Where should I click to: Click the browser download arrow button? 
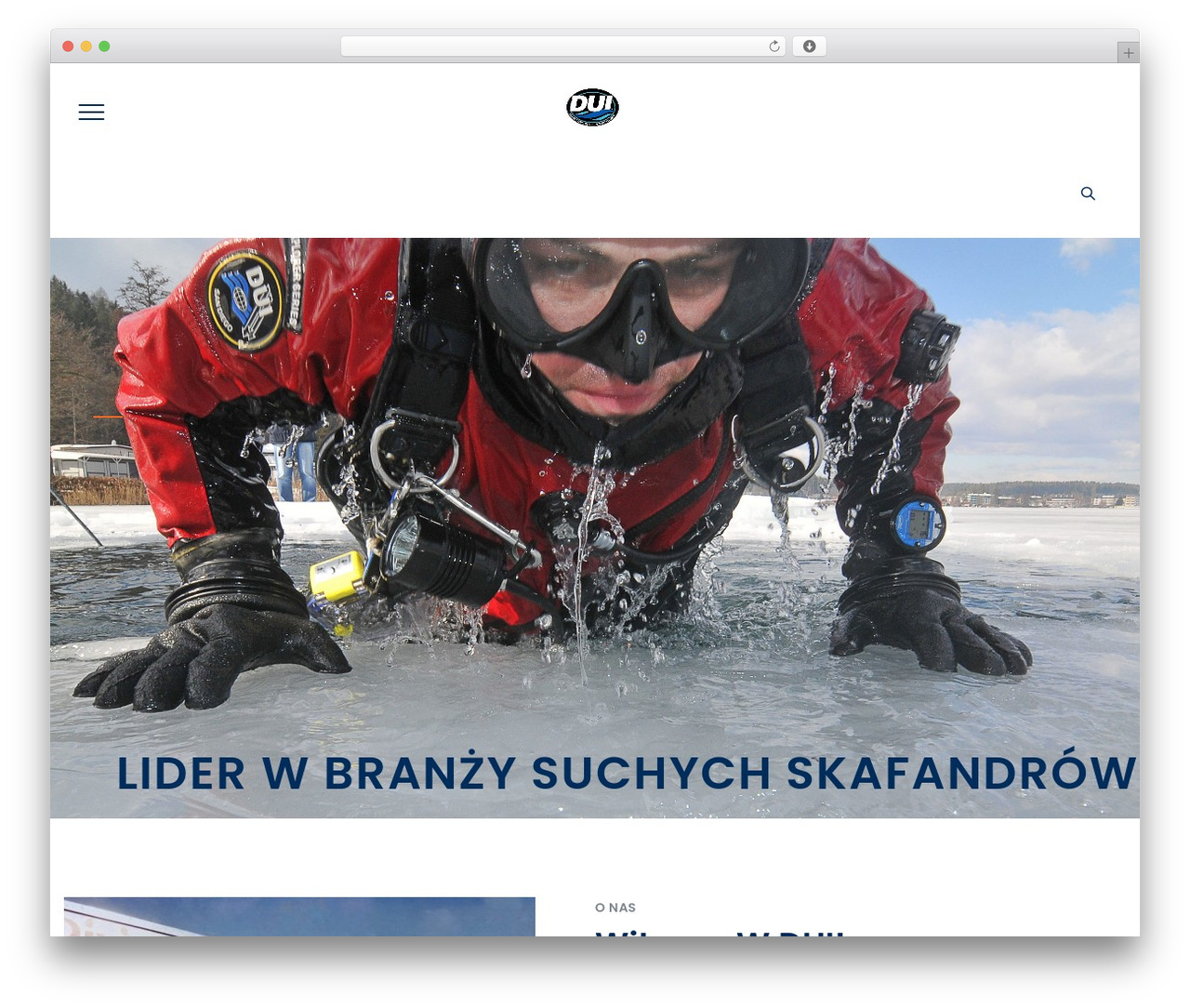pos(809,46)
